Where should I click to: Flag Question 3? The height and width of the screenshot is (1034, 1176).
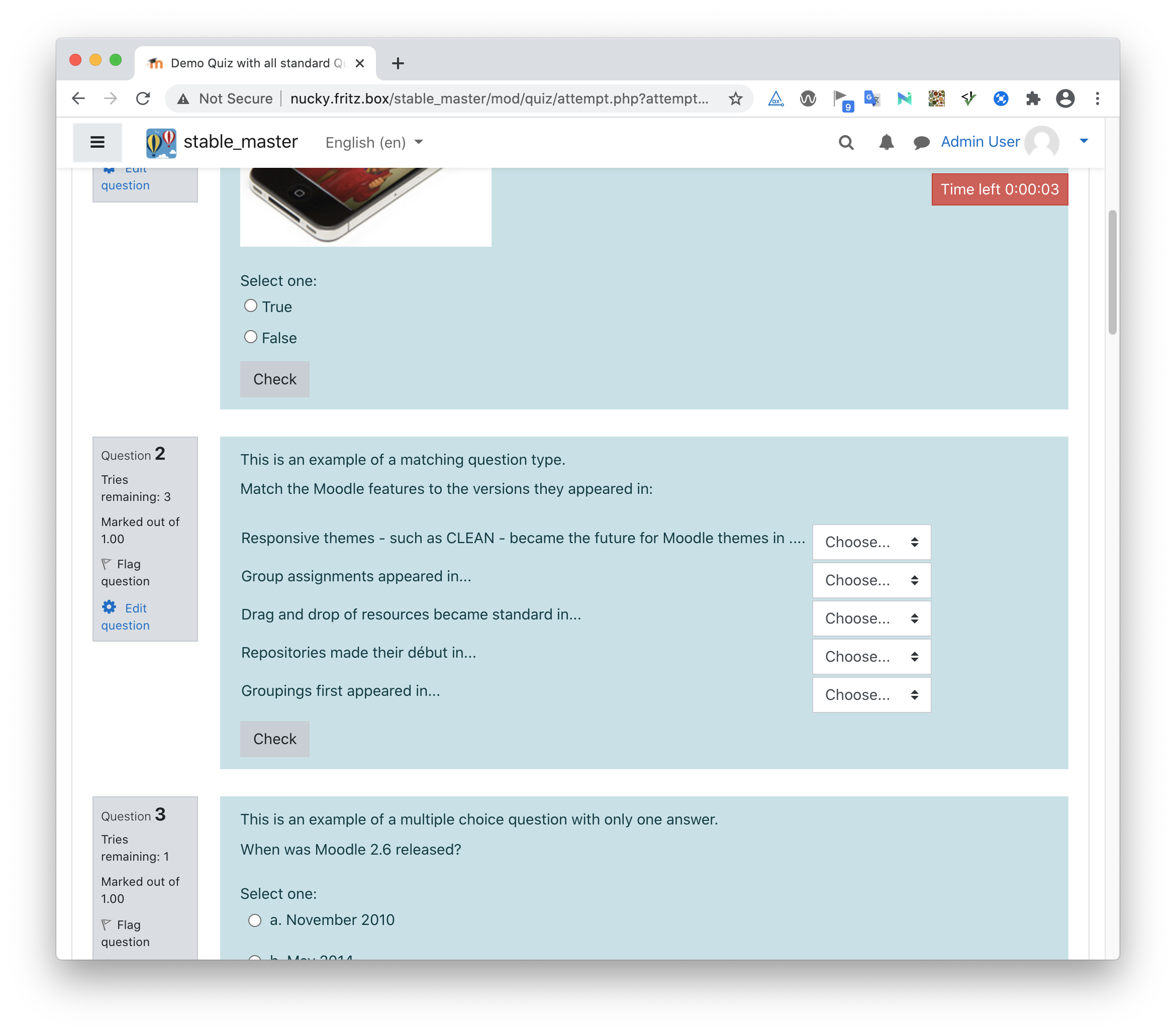[x=126, y=933]
